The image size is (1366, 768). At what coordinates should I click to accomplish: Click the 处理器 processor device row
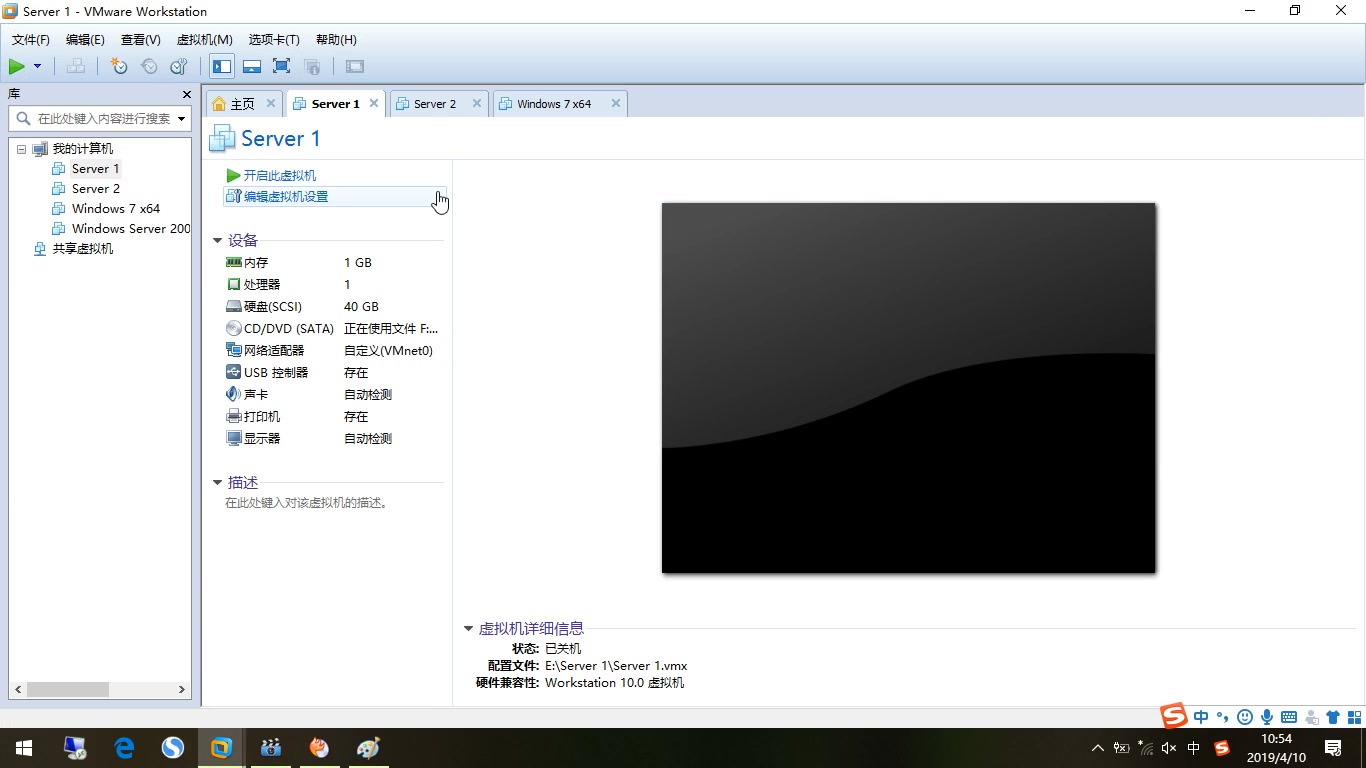334,285
